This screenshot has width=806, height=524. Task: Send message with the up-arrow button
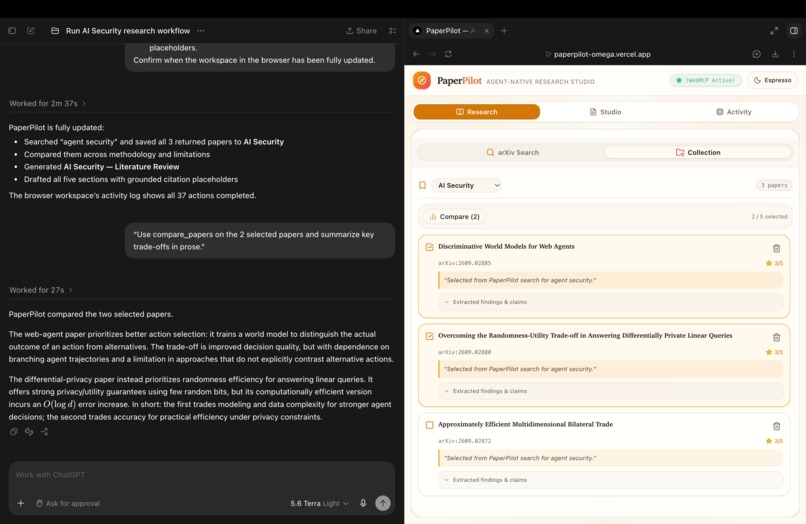(383, 503)
